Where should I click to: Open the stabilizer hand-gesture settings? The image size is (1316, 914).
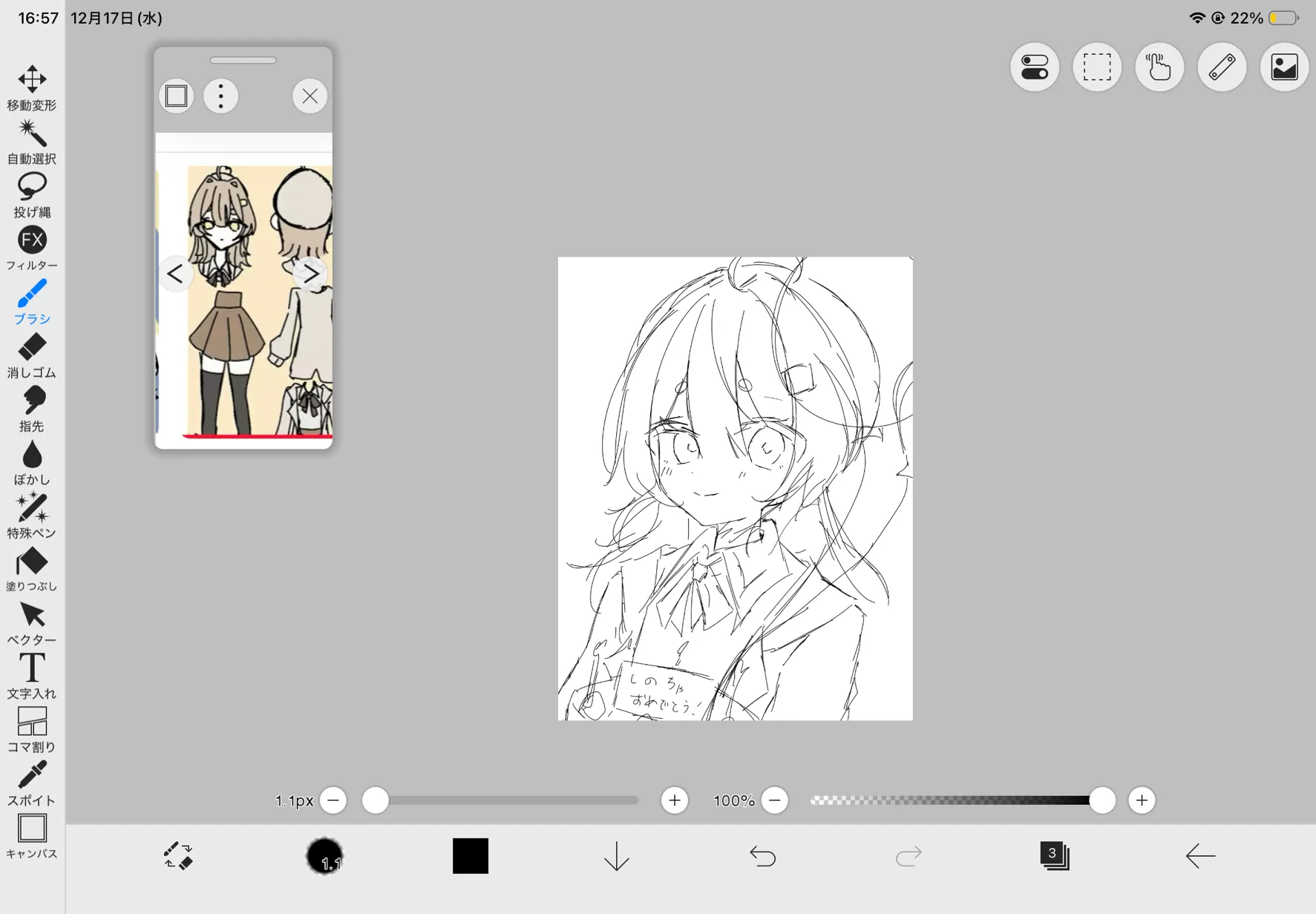(1159, 68)
